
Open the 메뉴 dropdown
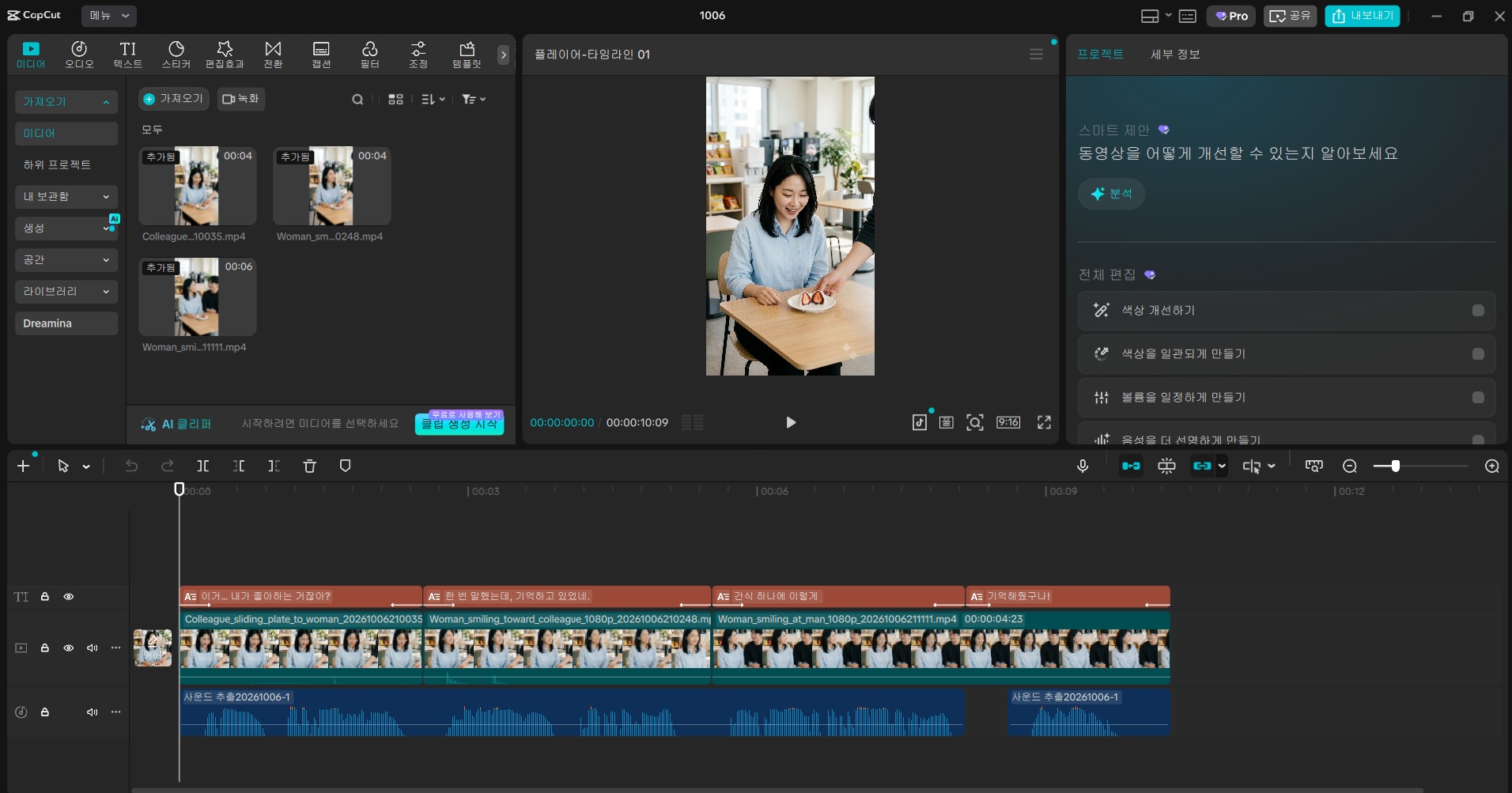(108, 16)
